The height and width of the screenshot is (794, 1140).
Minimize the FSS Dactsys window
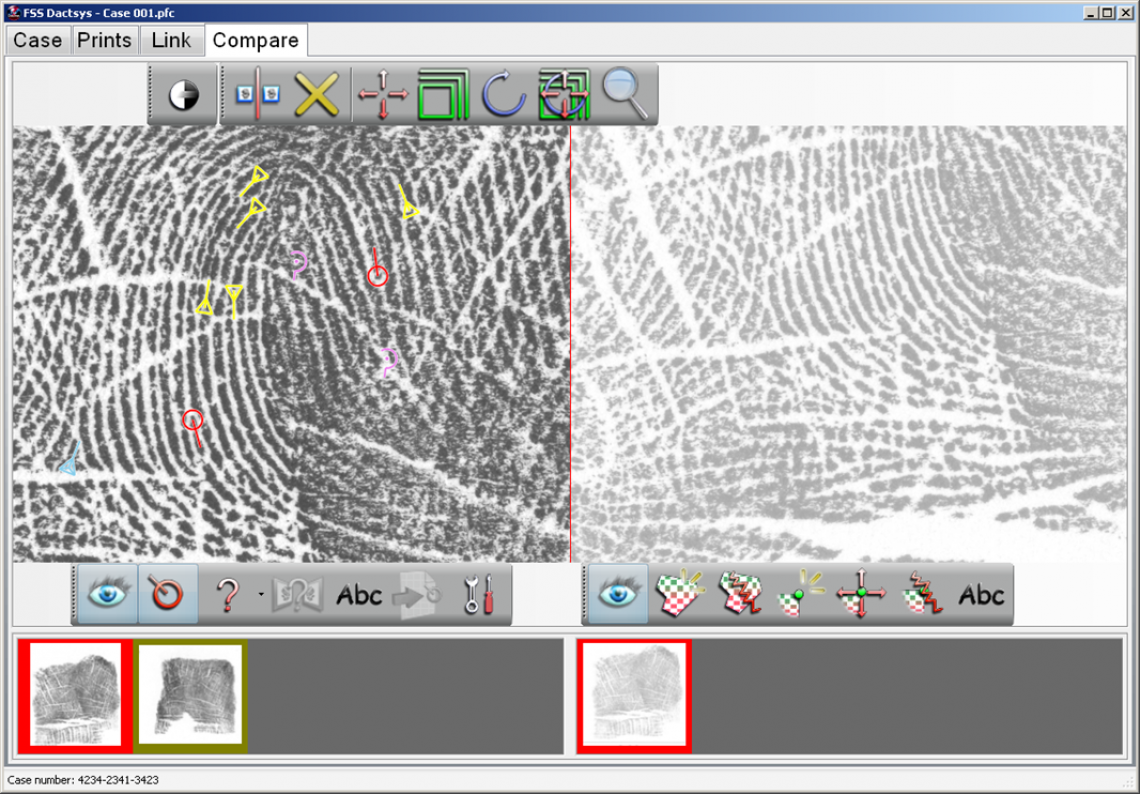[x=1091, y=12]
